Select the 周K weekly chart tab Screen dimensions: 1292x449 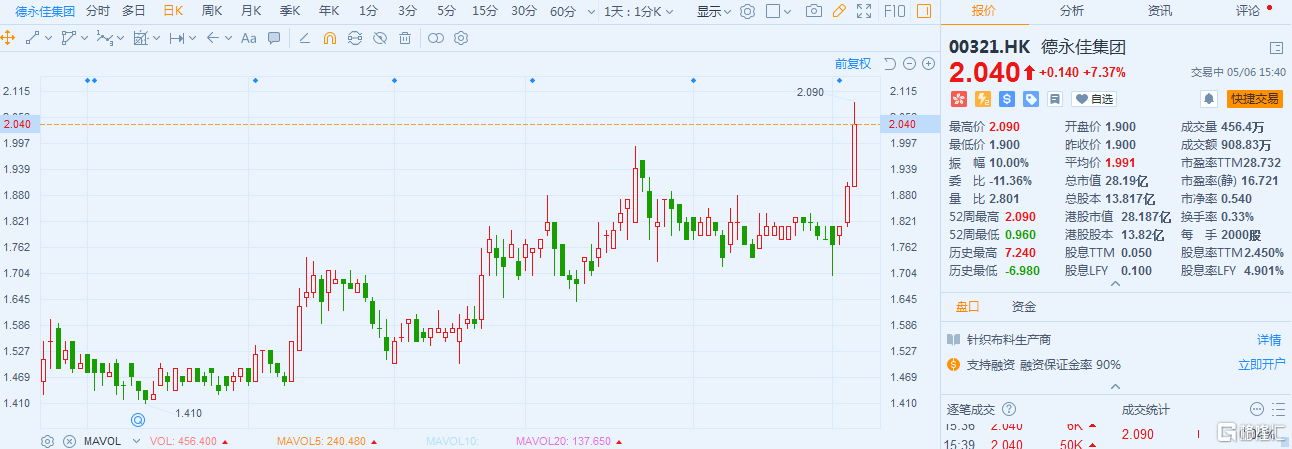(x=212, y=12)
